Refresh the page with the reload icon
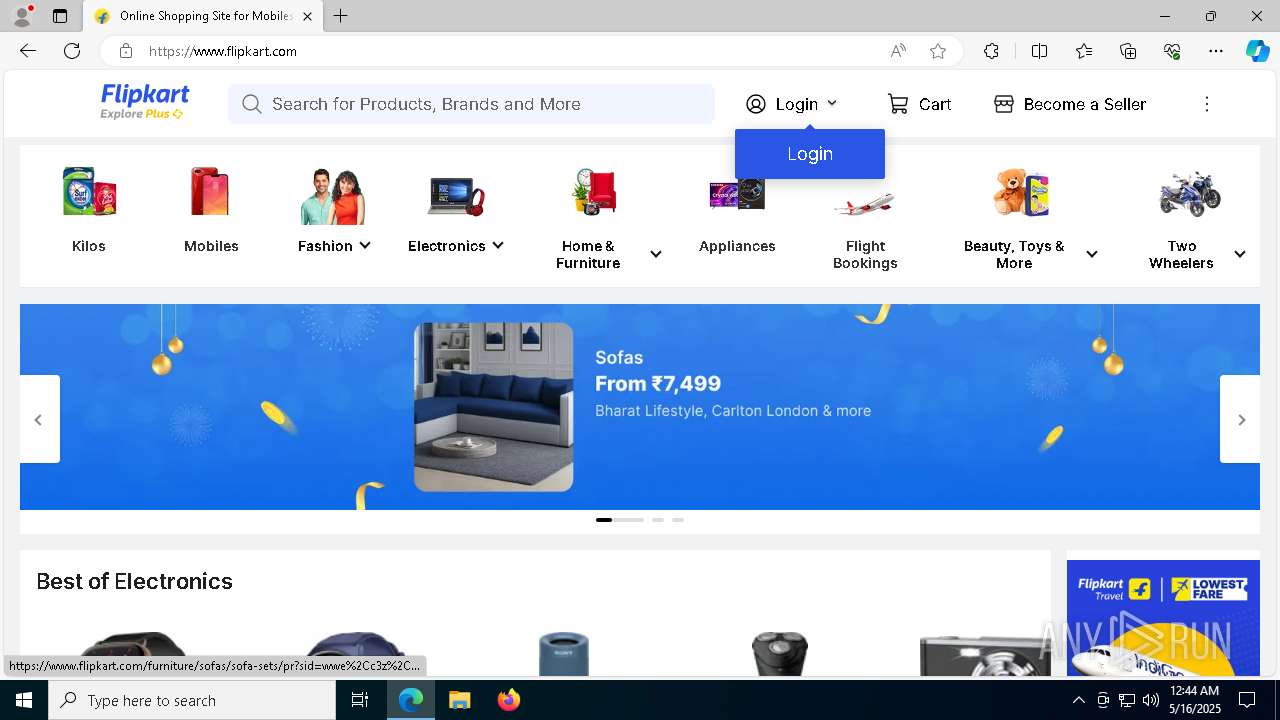The image size is (1280, 720). (72, 51)
